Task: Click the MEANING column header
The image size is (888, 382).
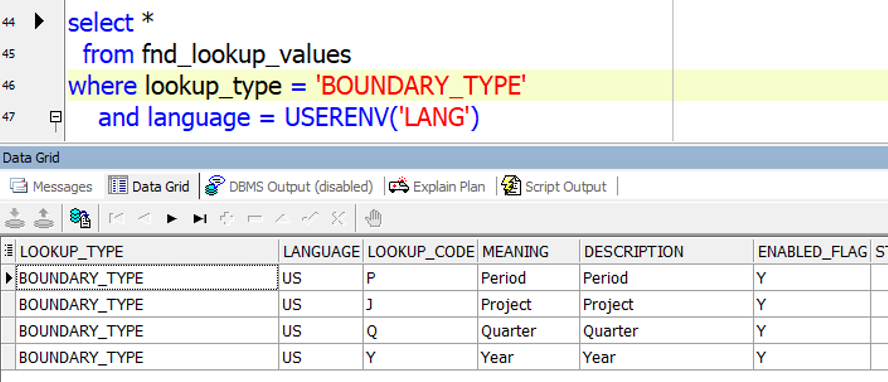Action: 529,251
